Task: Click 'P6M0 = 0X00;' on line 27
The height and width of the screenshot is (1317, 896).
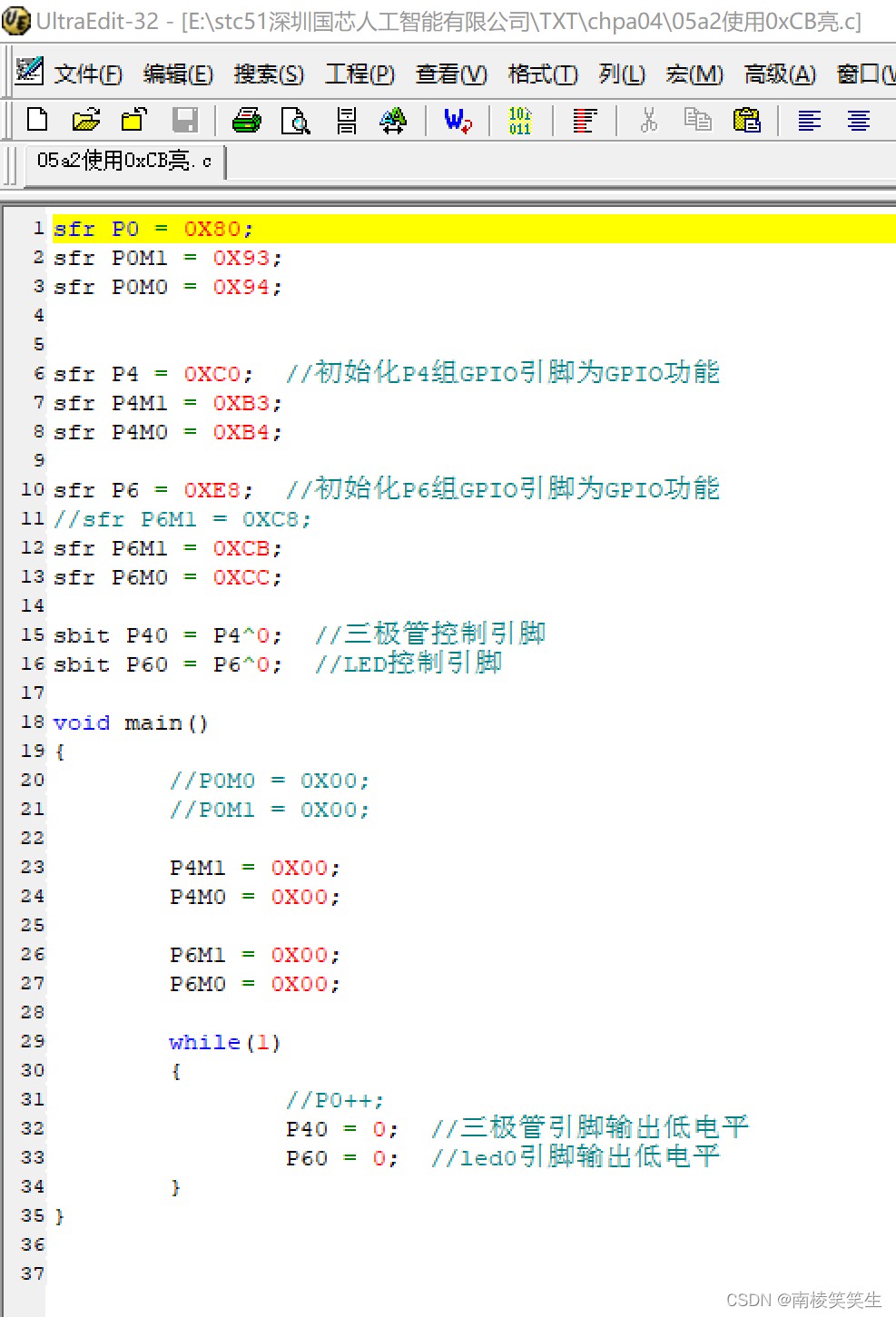Action: (x=255, y=984)
